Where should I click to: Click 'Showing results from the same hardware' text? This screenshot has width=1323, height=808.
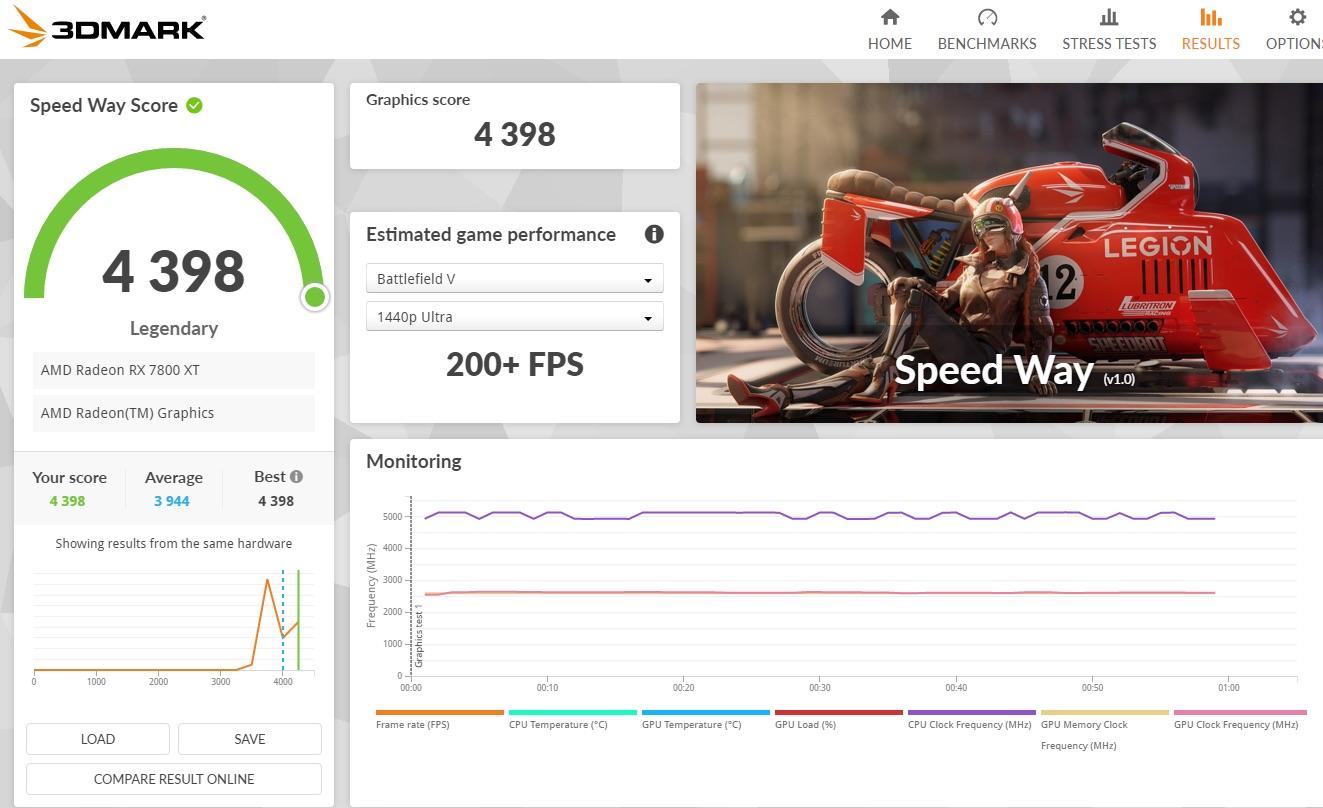point(174,544)
